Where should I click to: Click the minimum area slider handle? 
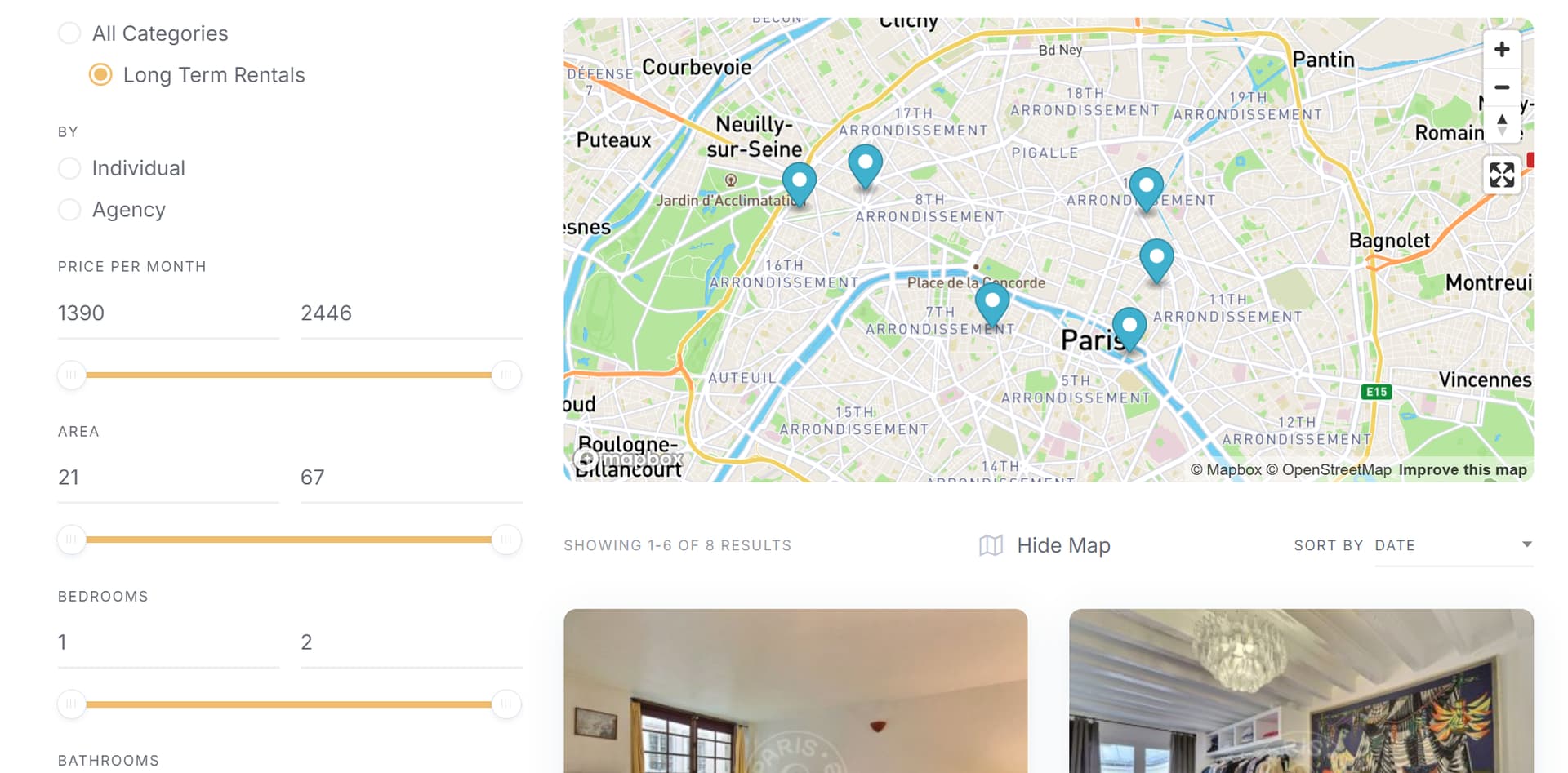(x=72, y=540)
